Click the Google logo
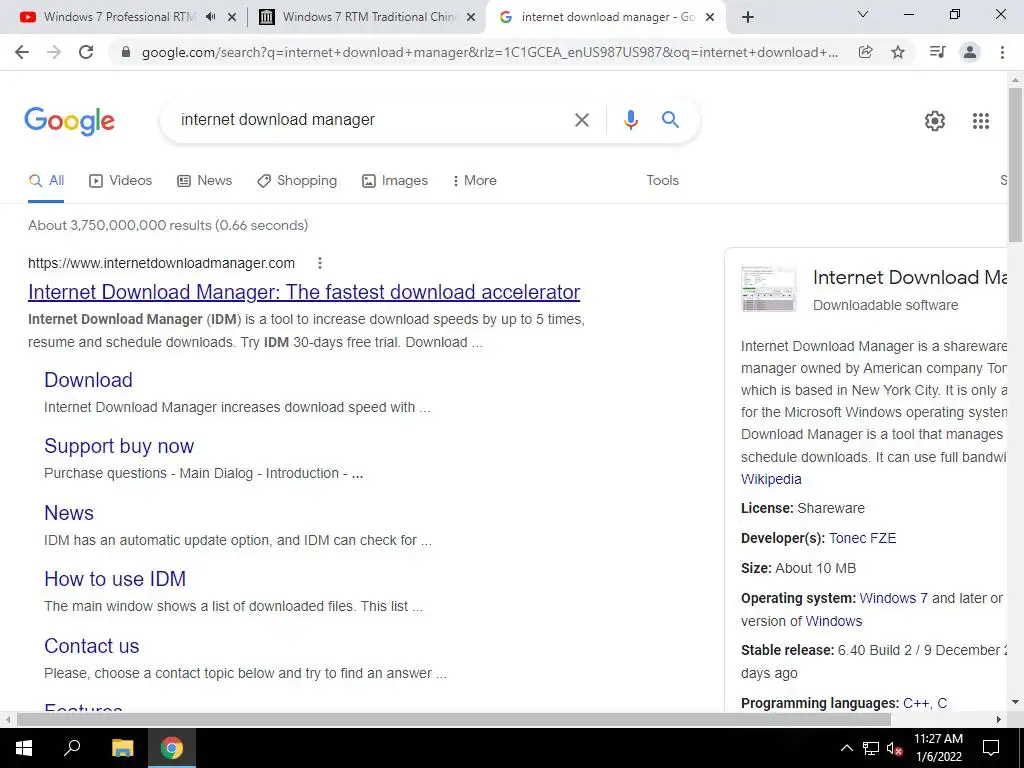Image resolution: width=1024 pixels, height=768 pixels. click(69, 121)
